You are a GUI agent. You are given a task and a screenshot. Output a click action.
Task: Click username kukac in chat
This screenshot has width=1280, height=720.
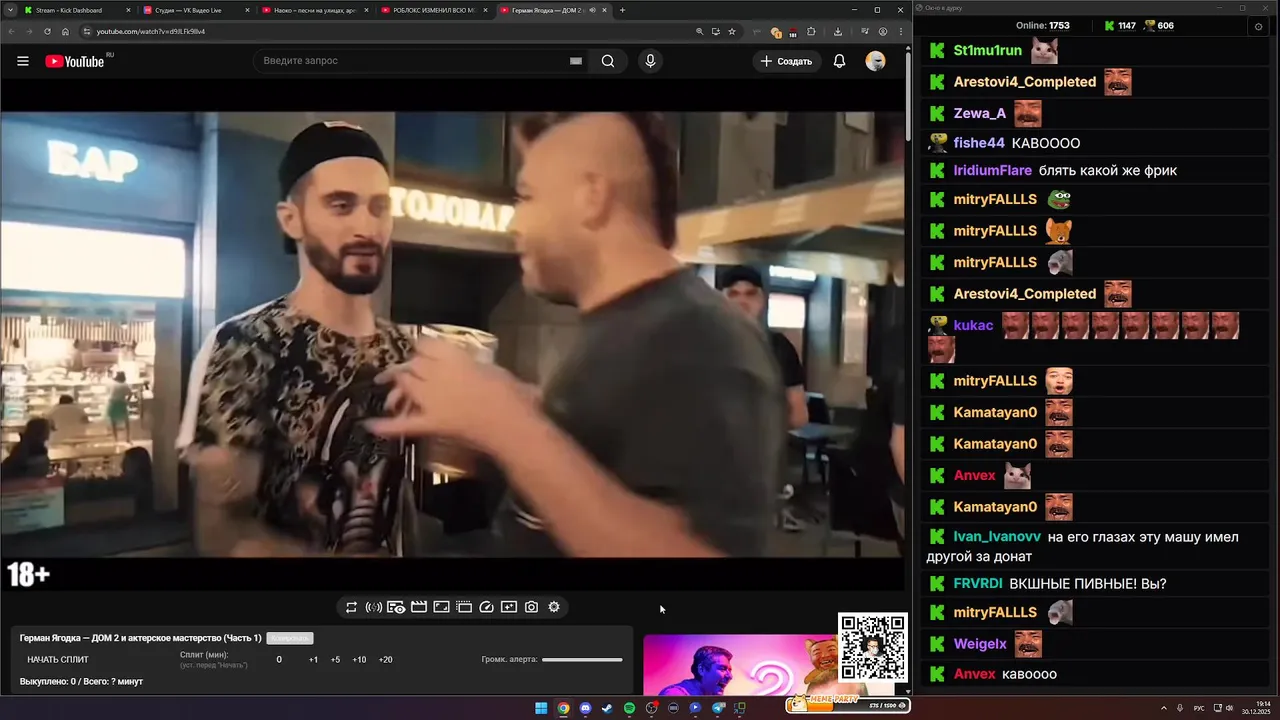tap(974, 326)
